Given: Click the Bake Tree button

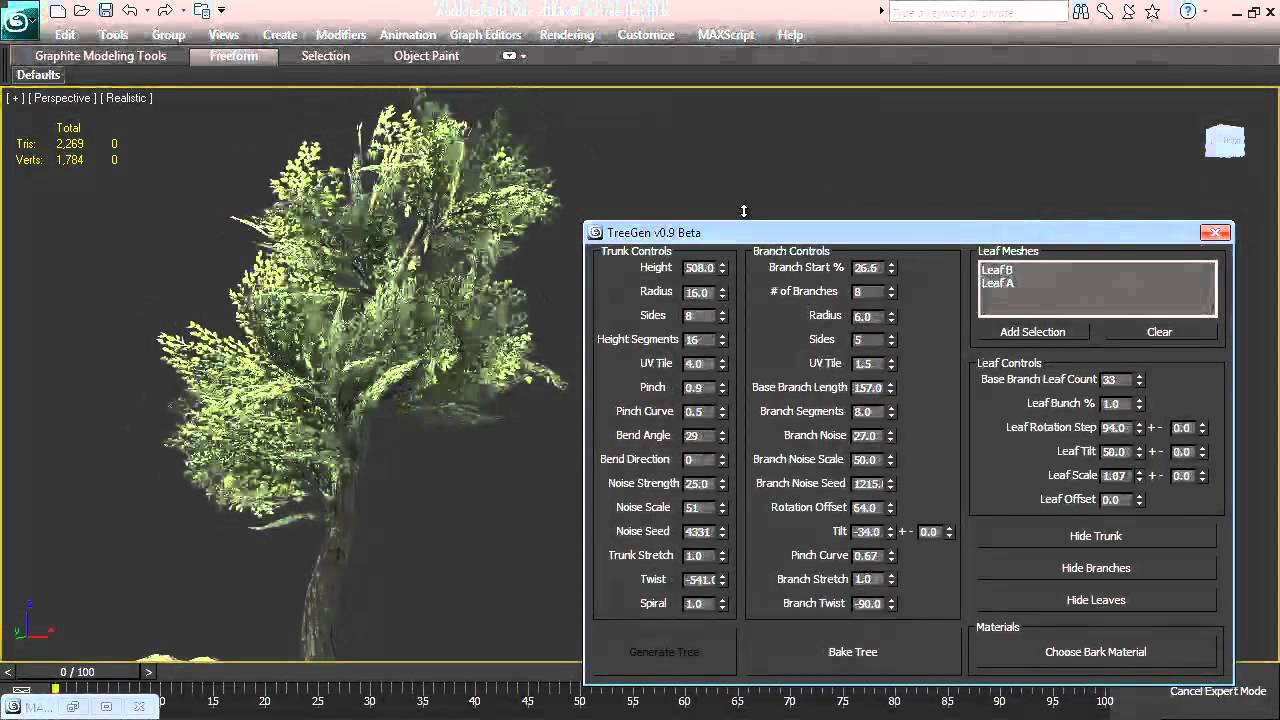Looking at the screenshot, I should click(x=853, y=652).
